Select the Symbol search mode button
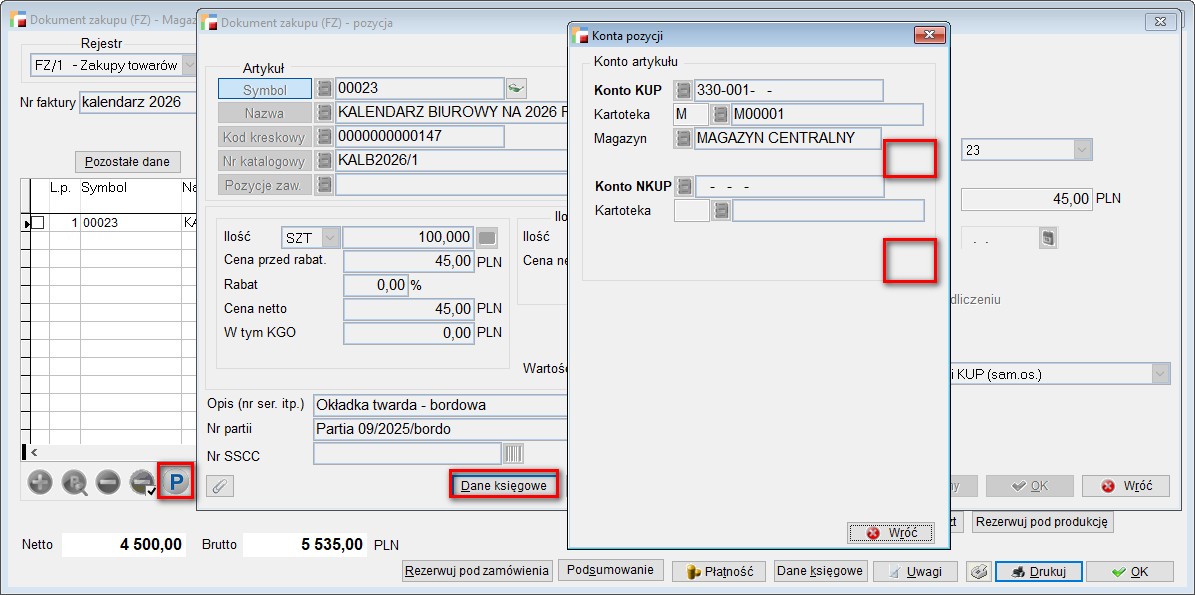The height and width of the screenshot is (595, 1195). (264, 89)
